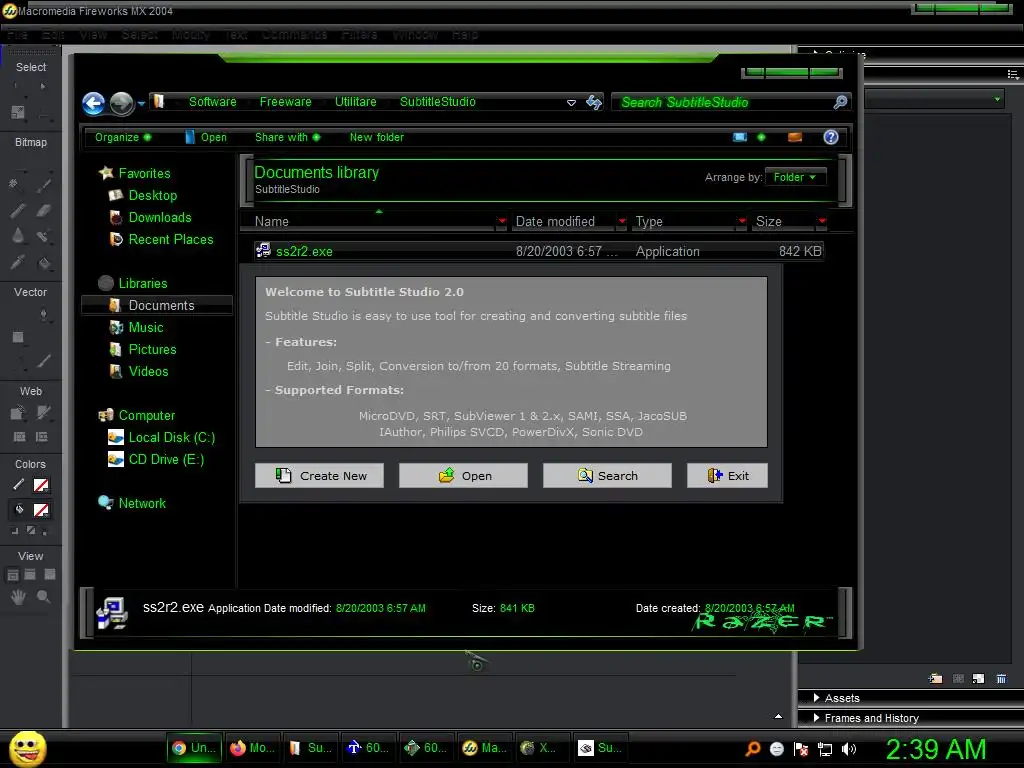The image size is (1024, 768).
Task: Click the Search button in Subtitle Studio
Action: click(x=607, y=475)
